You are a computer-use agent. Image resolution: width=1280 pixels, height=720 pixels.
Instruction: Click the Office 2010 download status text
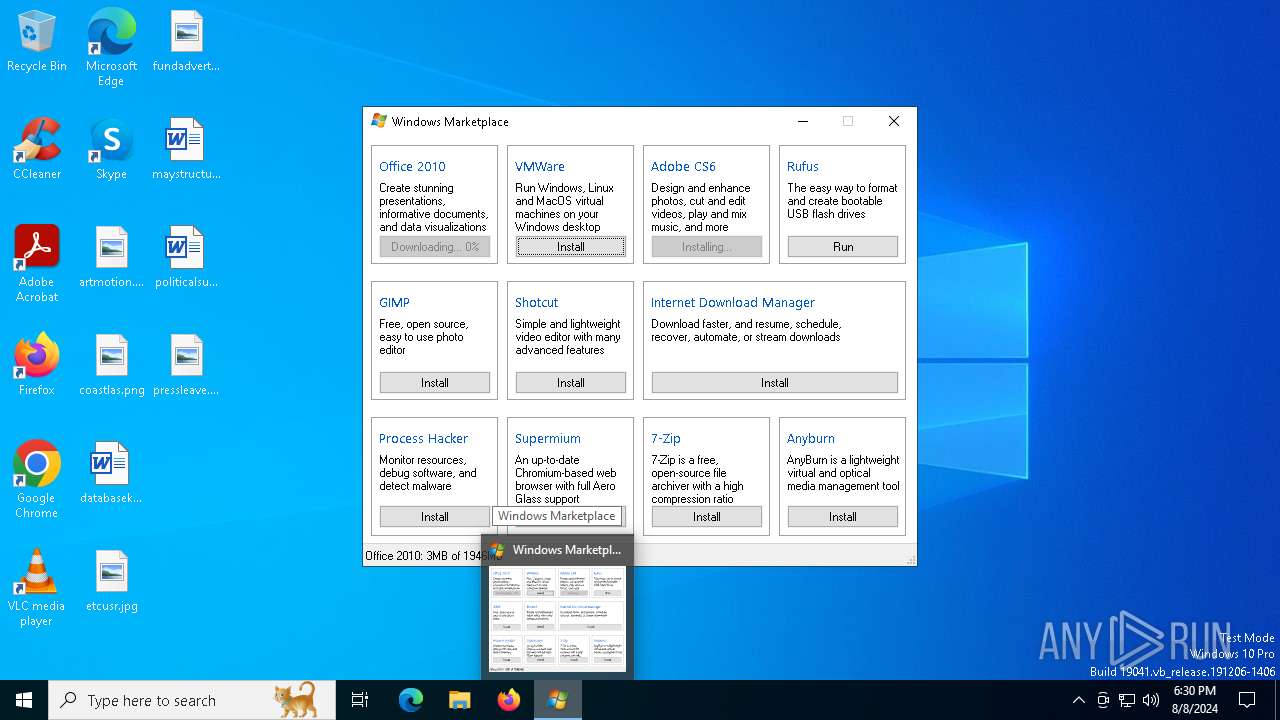(x=432, y=556)
